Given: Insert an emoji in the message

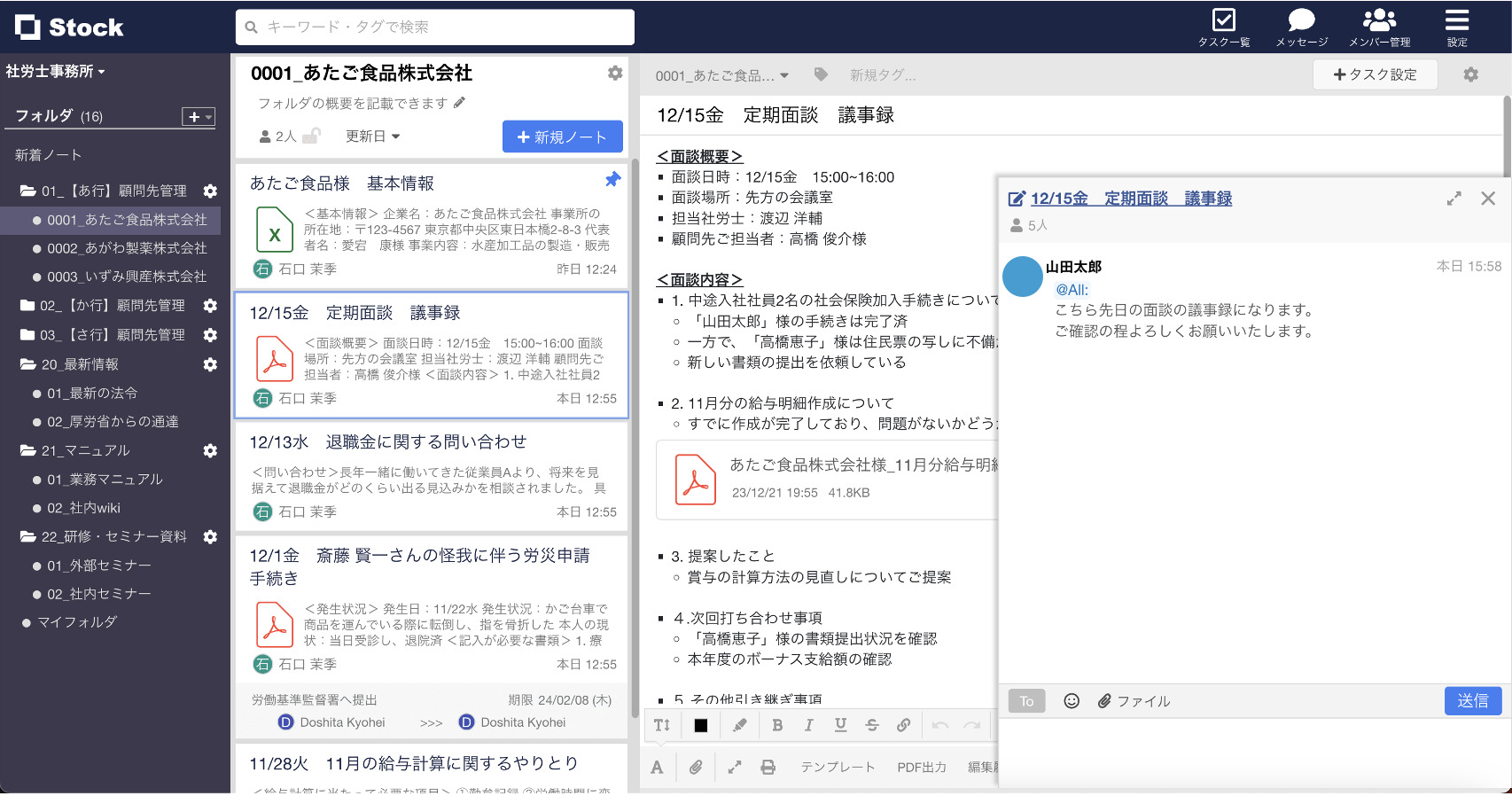Looking at the screenshot, I should pyautogui.click(x=1072, y=701).
